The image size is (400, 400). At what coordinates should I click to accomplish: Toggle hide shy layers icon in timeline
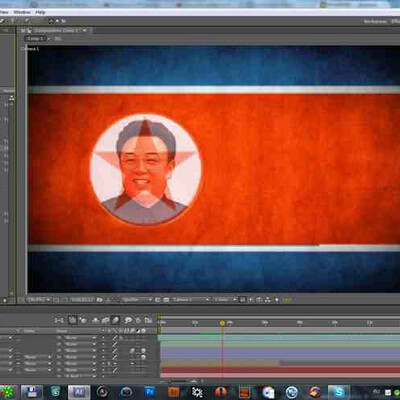tap(96, 320)
